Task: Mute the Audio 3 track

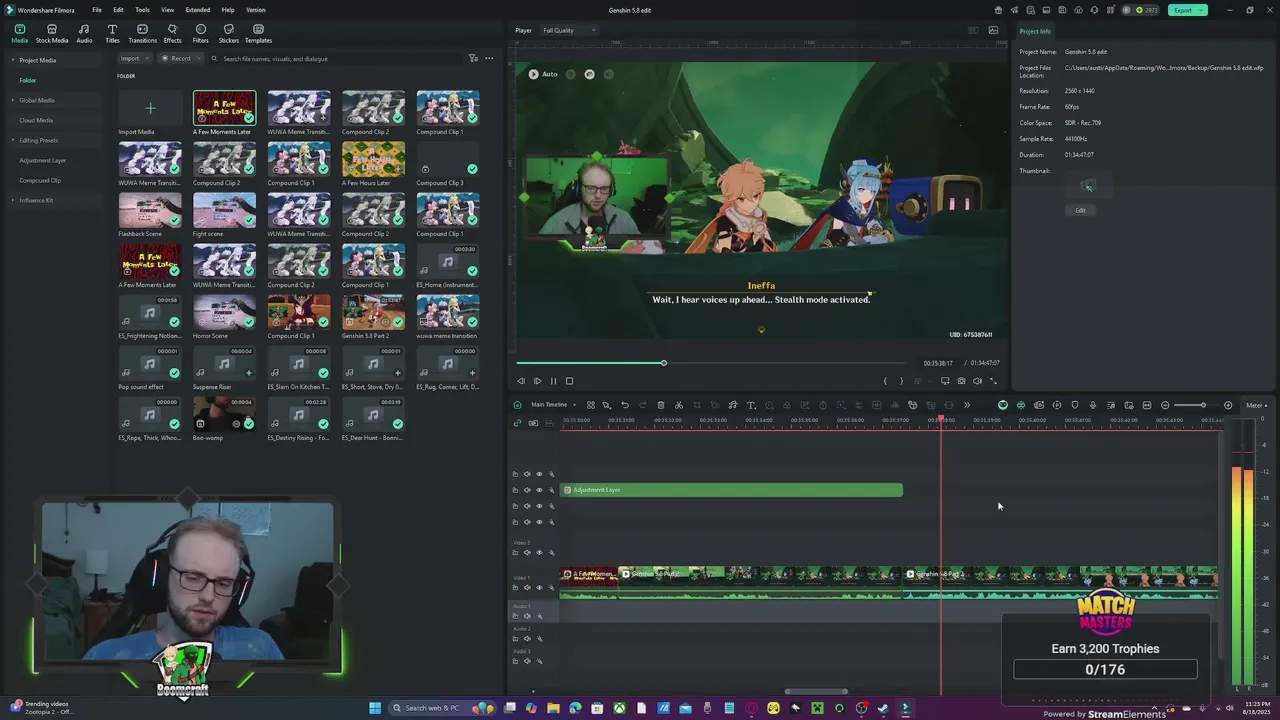Action: (x=527, y=661)
